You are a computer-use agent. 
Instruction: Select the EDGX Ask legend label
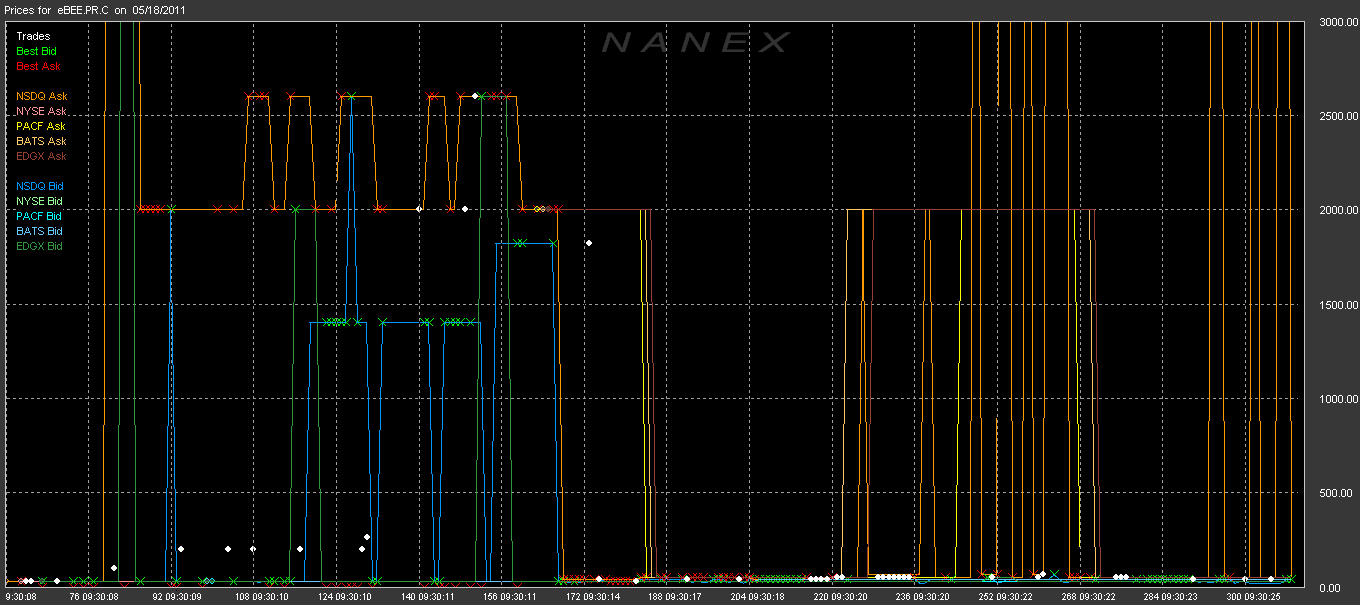tap(41, 156)
